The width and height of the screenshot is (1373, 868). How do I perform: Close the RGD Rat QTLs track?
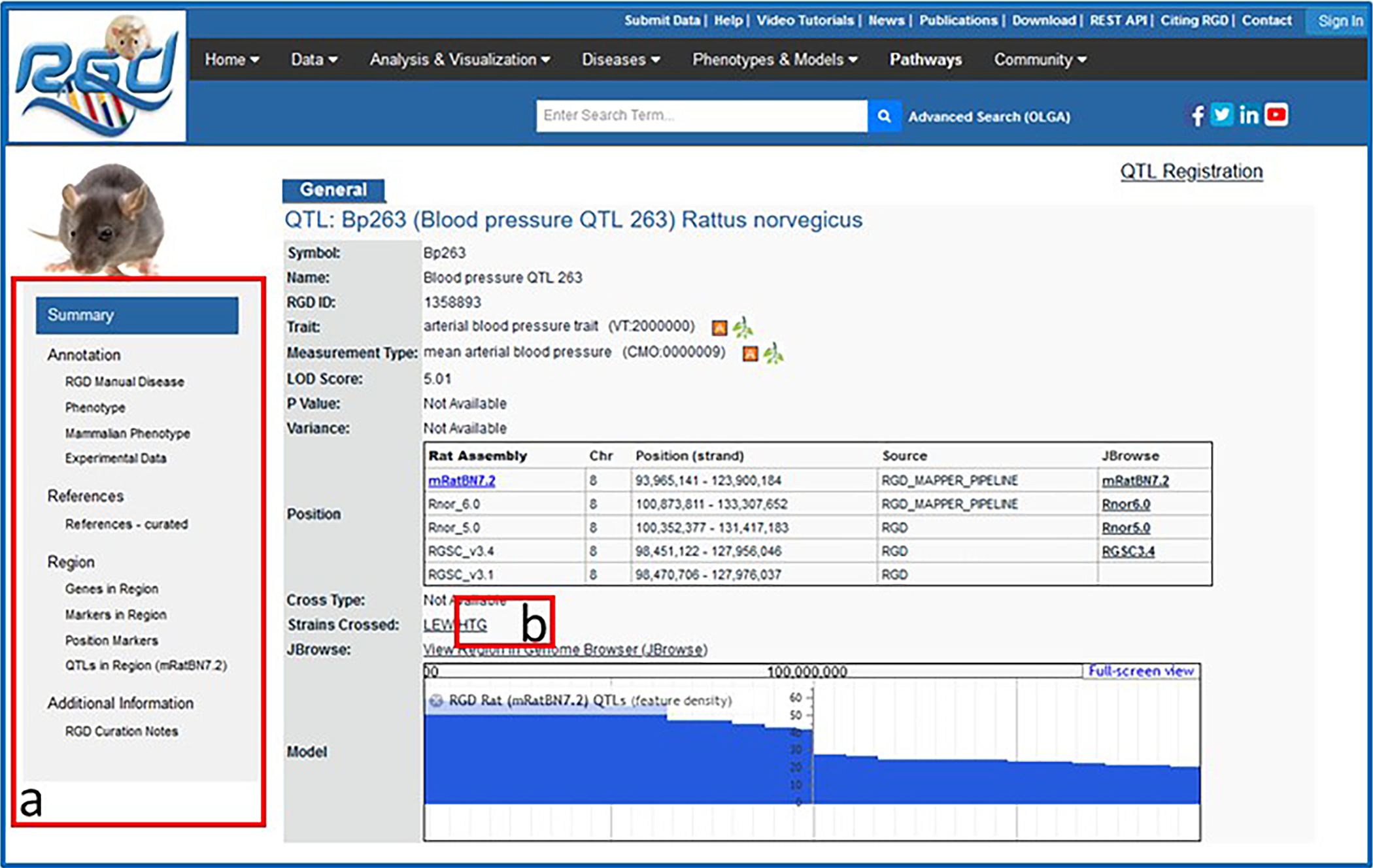coord(435,701)
